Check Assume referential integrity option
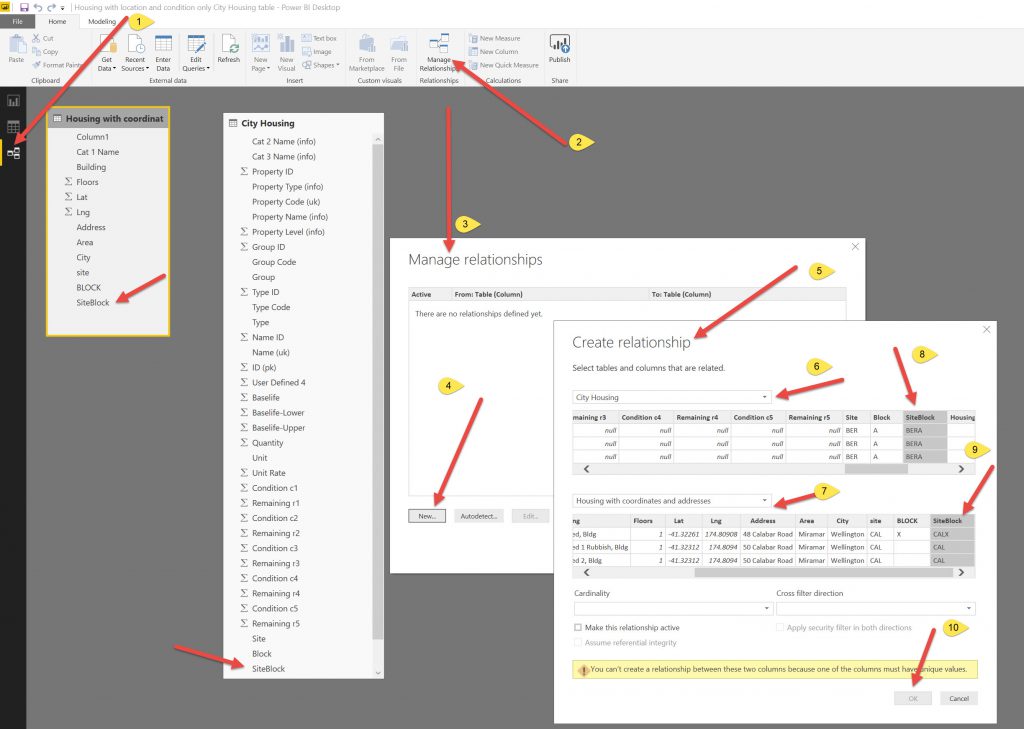This screenshot has height=729, width=1024. point(578,643)
